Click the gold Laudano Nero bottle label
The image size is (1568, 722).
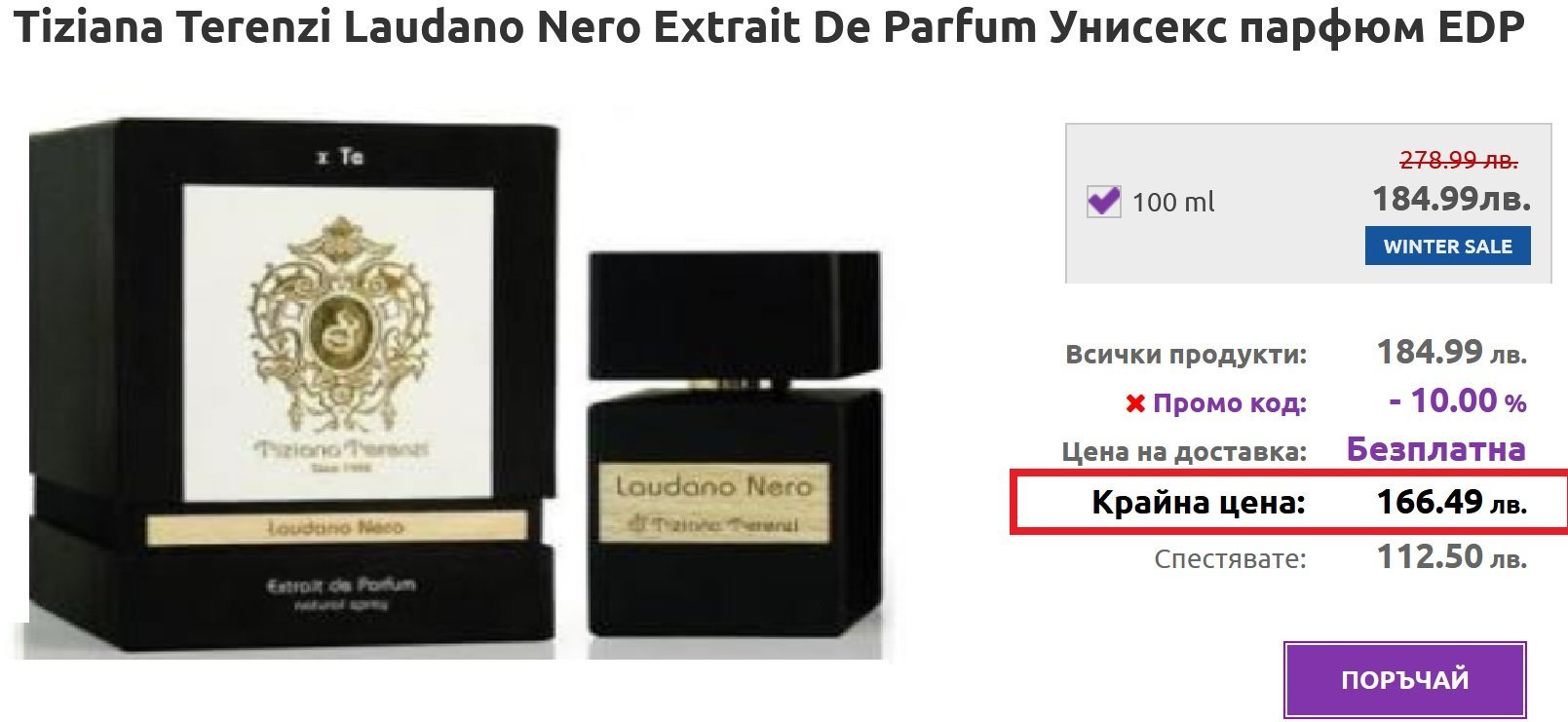712,504
